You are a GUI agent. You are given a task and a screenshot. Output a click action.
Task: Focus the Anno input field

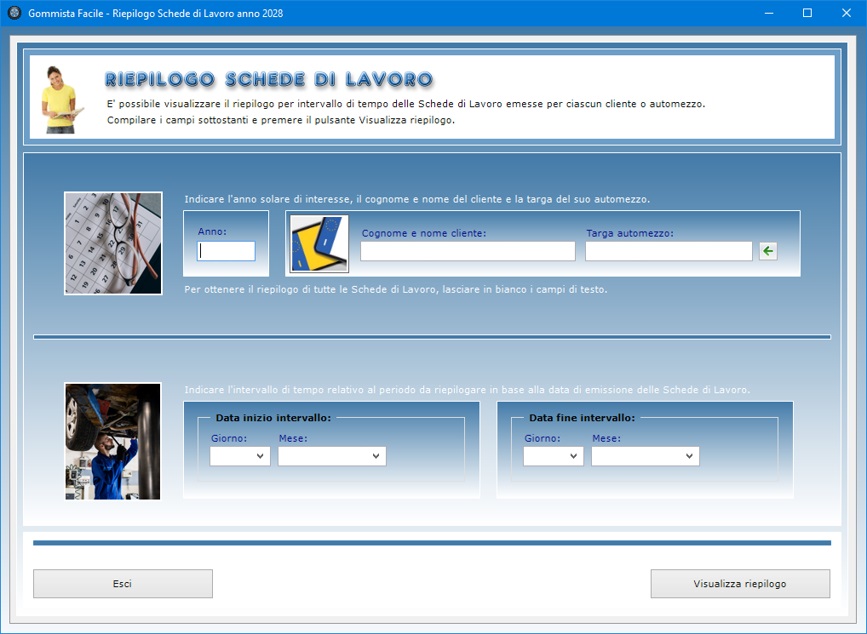[x=226, y=251]
